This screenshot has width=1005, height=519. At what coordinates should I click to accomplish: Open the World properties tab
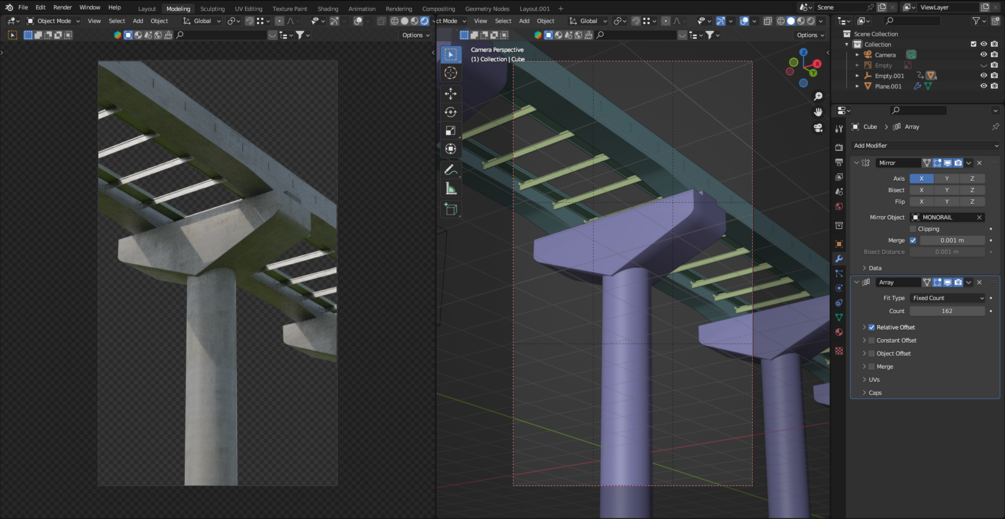[x=839, y=206]
